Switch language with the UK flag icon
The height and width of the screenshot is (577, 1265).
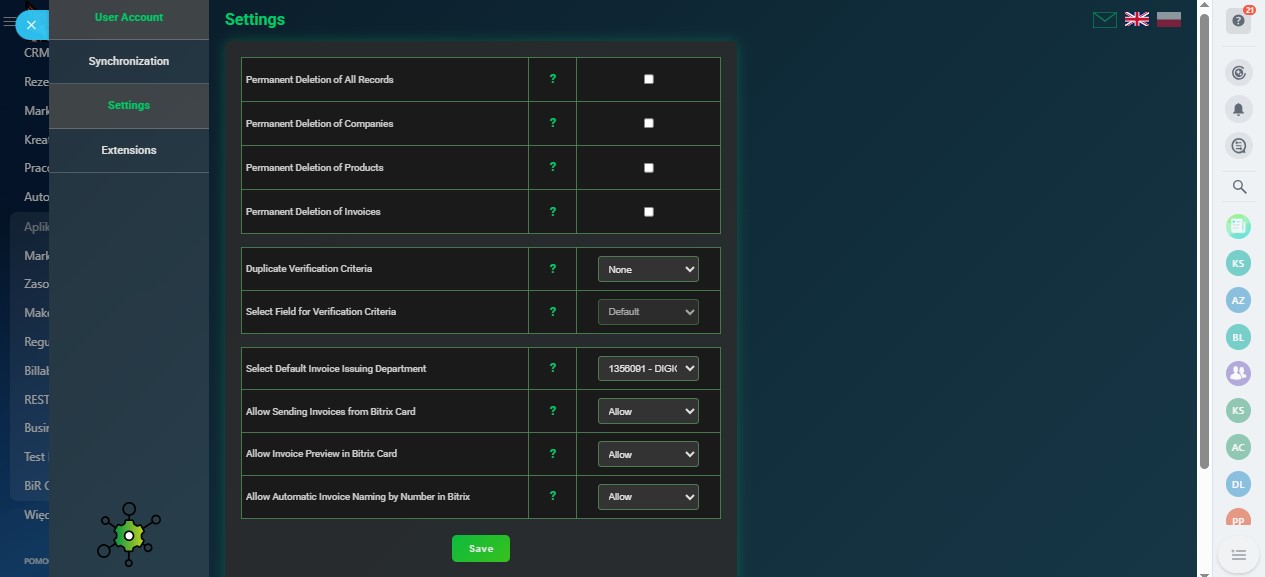[1136, 19]
